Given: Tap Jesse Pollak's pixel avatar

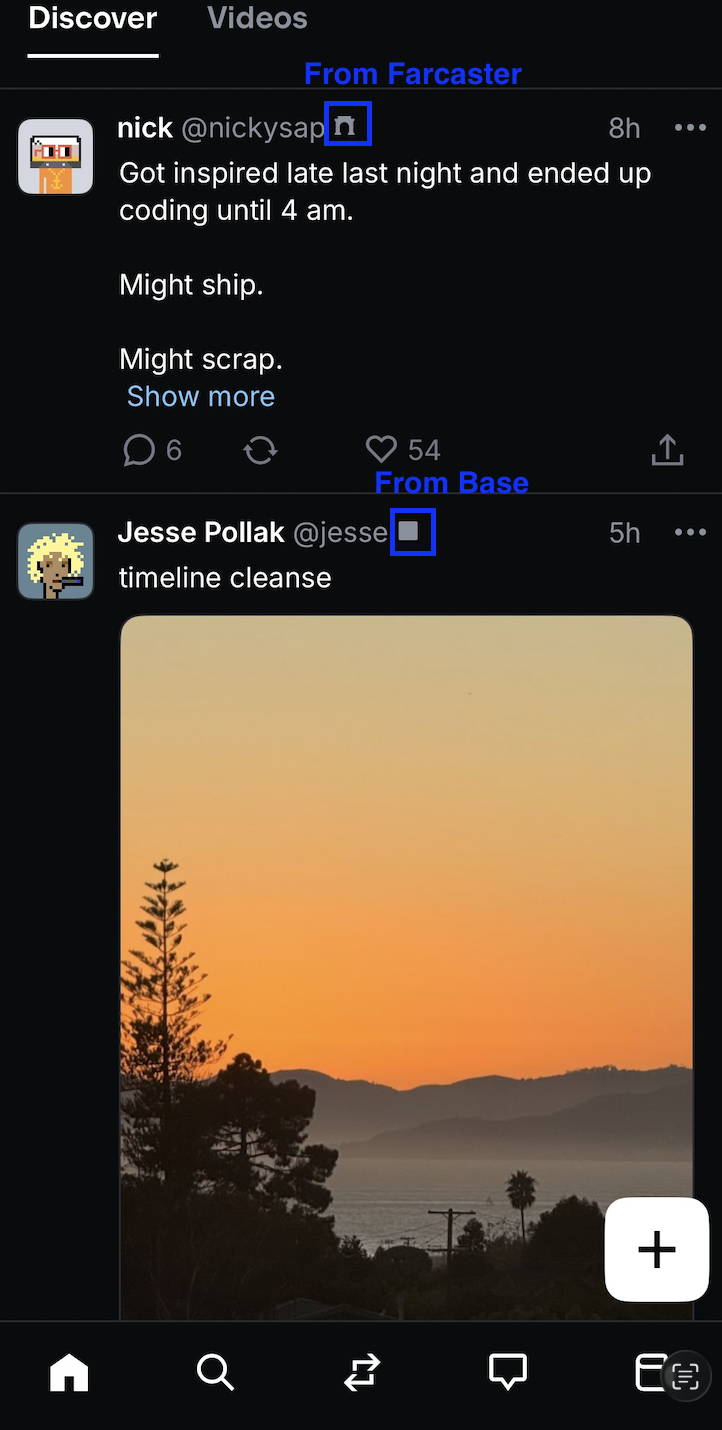Looking at the screenshot, I should coord(56,561).
